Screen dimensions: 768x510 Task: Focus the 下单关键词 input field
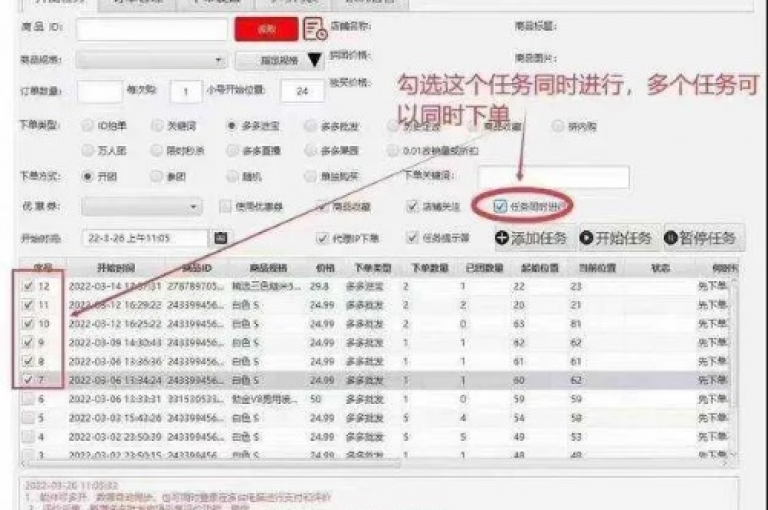[553, 177]
